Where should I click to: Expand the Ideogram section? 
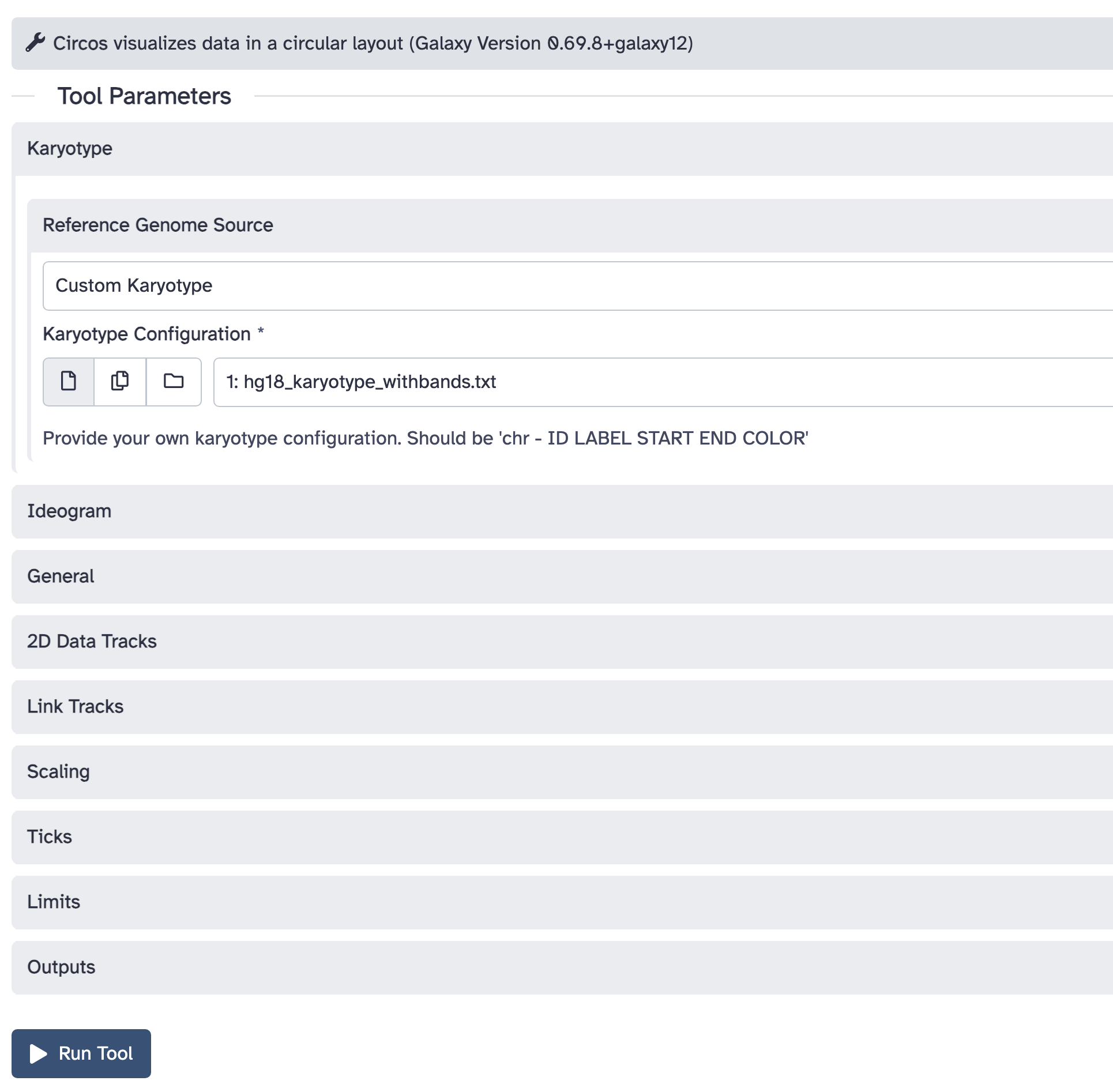point(562,511)
